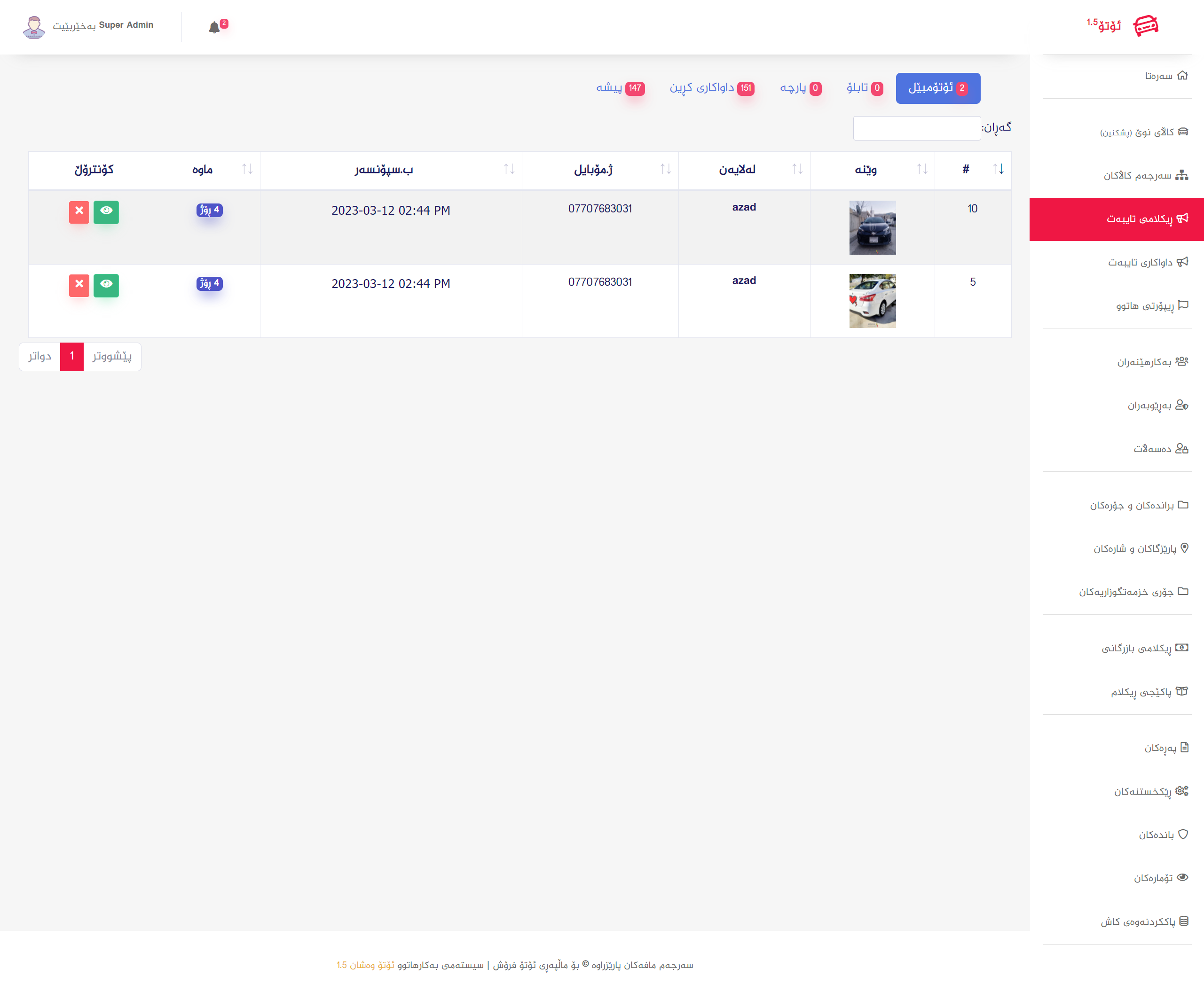
Task: Click the azad link in first row
Action: [744, 207]
